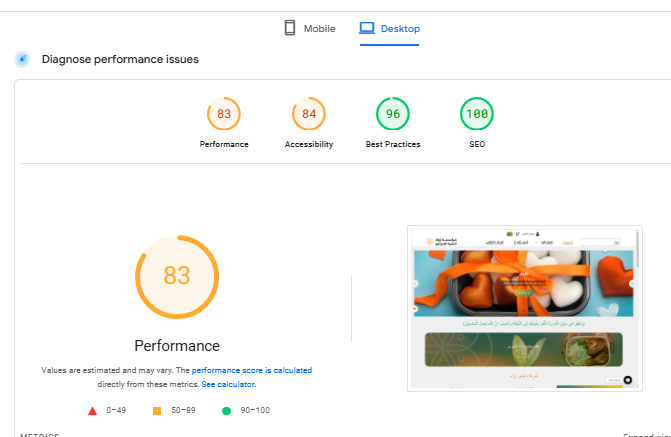Switch to the Mobile tab
671x437 pixels.
310,29
